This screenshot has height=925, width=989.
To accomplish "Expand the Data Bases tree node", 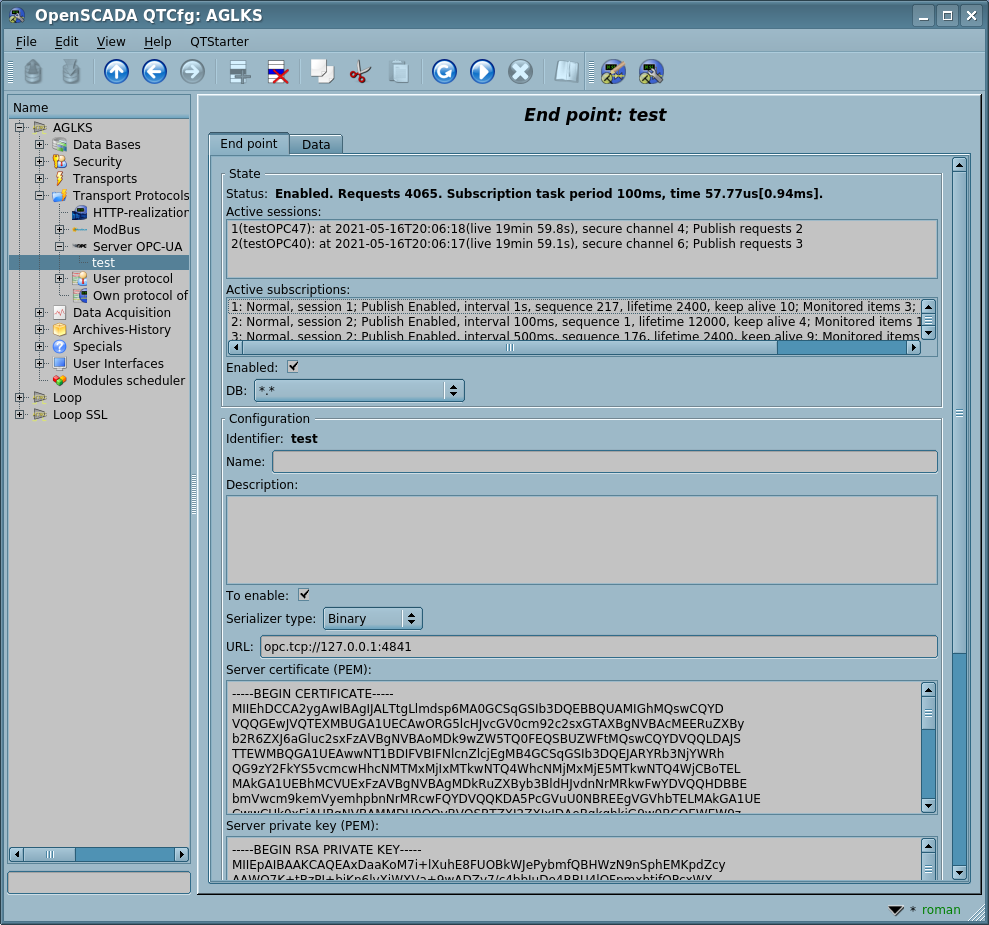I will click(x=40, y=144).
